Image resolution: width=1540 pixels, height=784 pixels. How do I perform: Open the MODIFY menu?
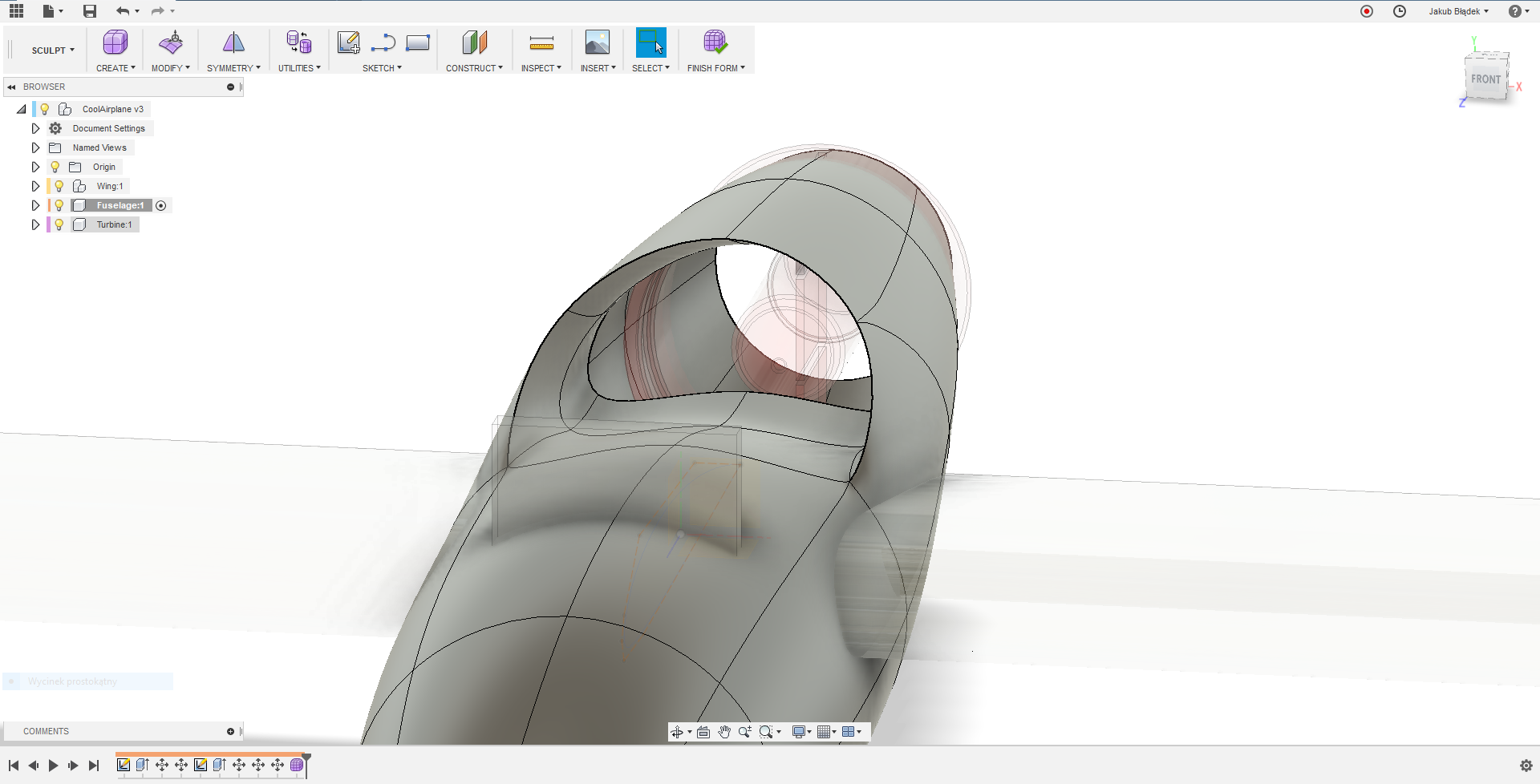(x=171, y=68)
